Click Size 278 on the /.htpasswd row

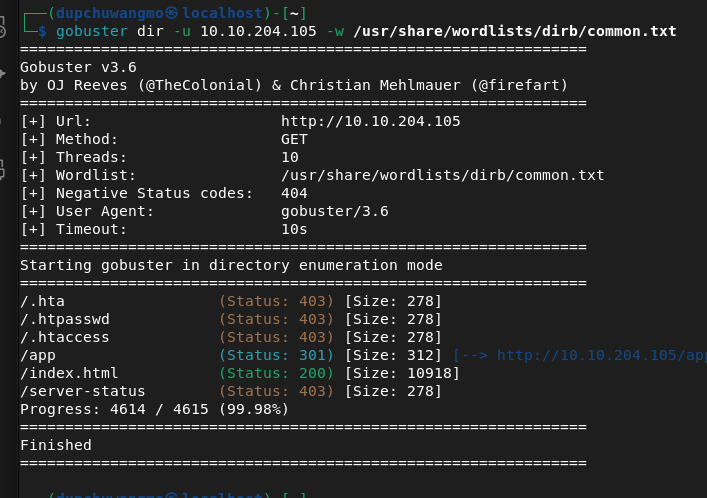(393, 319)
